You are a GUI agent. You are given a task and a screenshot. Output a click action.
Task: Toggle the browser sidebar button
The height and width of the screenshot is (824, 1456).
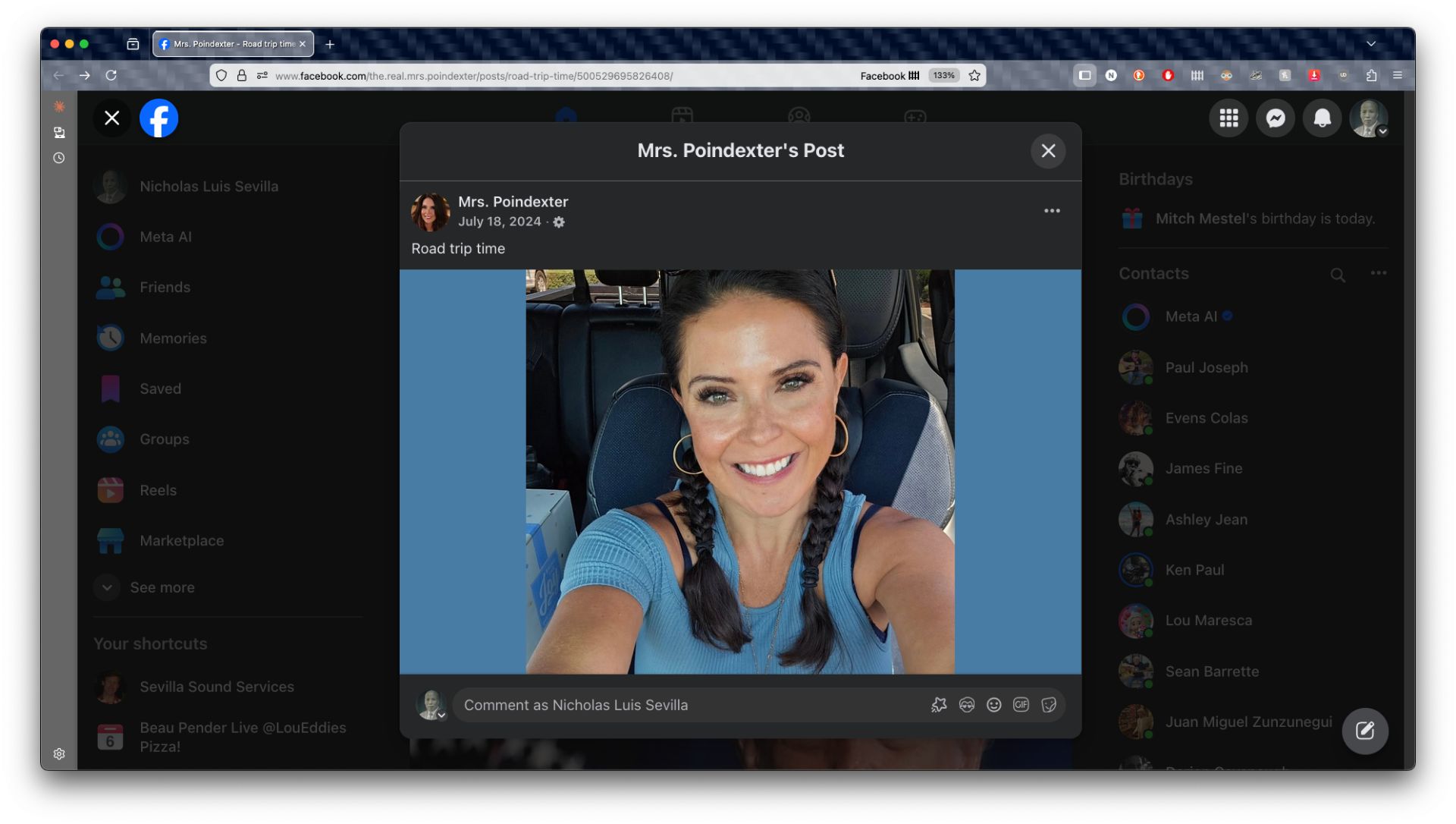1084,75
